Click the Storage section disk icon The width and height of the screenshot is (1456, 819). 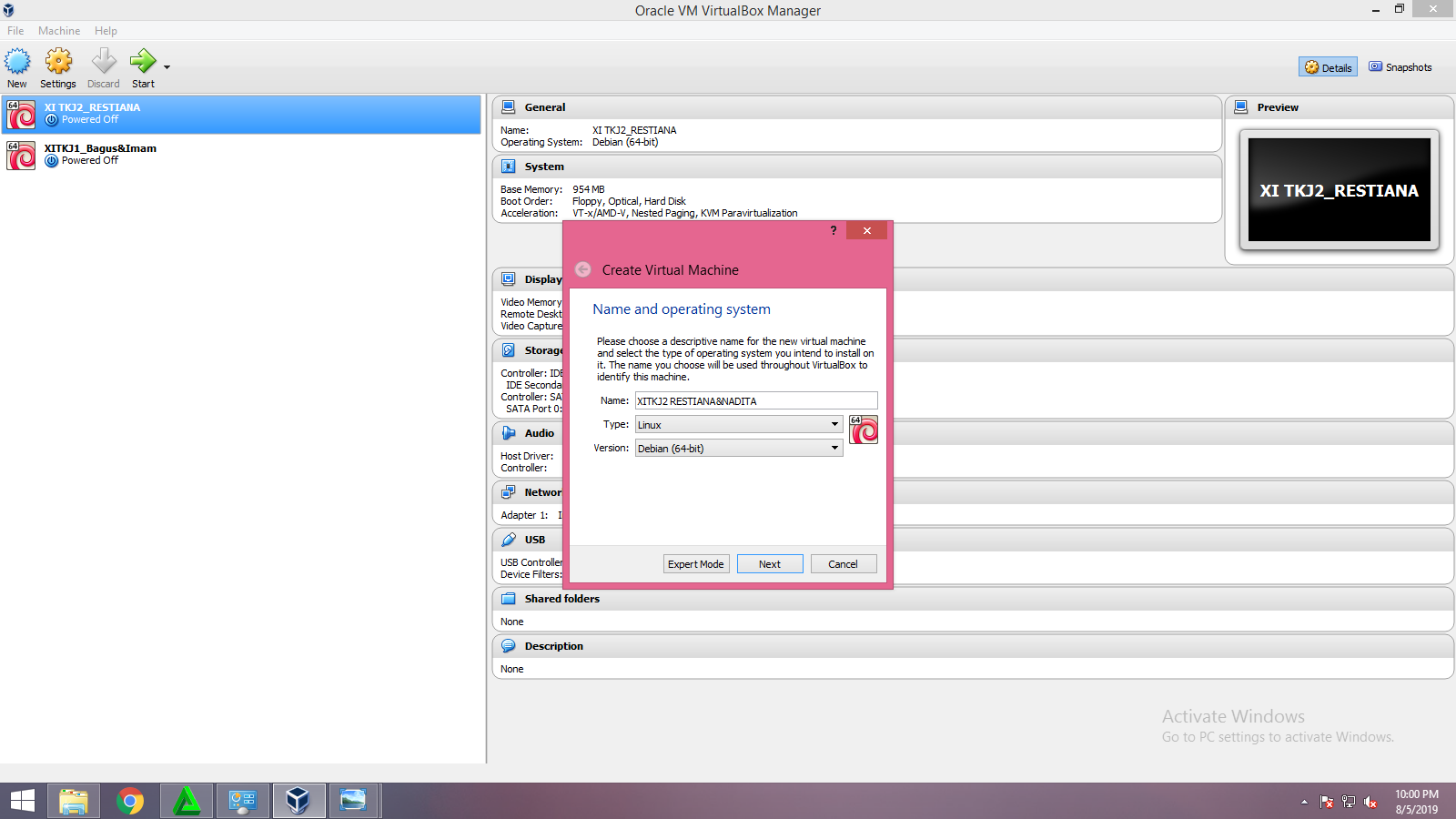coord(509,350)
